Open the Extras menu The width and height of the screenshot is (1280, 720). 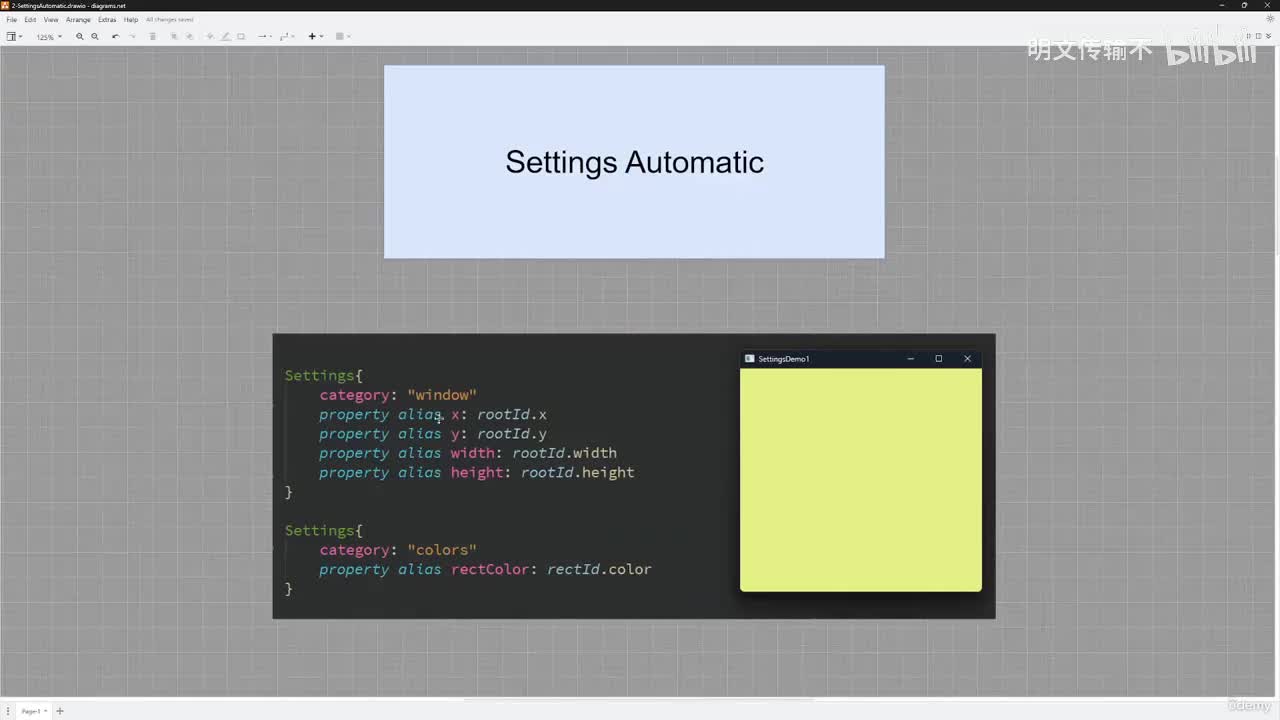click(x=107, y=20)
